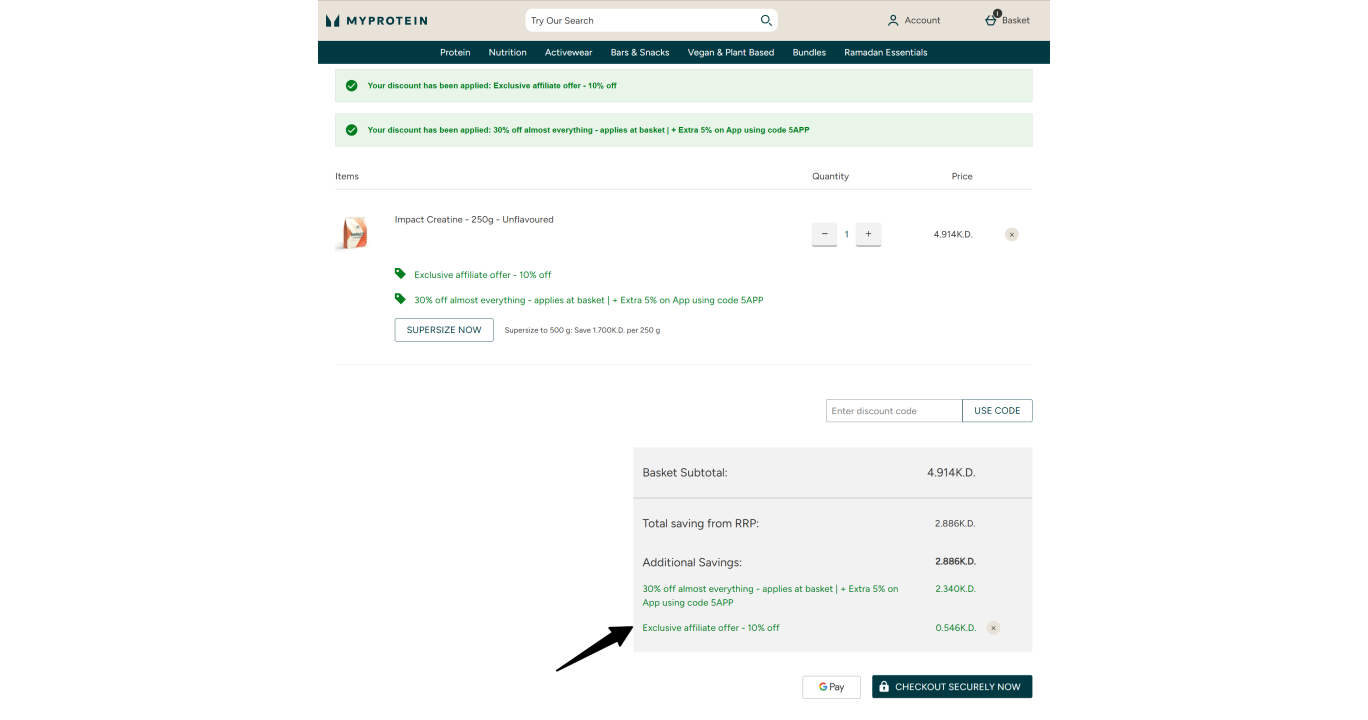The width and height of the screenshot is (1368, 720).
Task: Open Impact Creatine - 250g - Unflavoured link
Action: [x=474, y=219]
